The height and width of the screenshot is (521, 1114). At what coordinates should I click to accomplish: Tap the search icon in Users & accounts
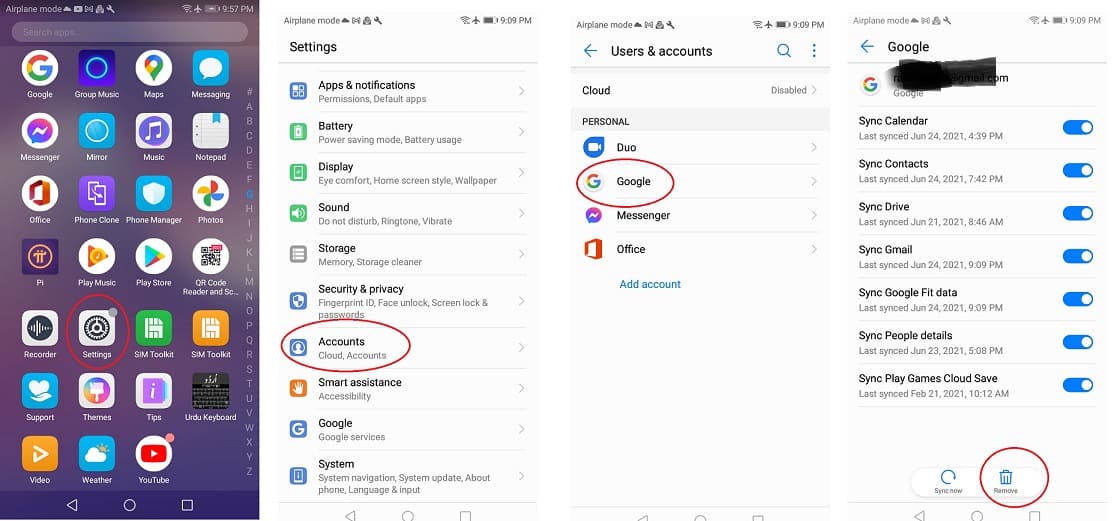[784, 51]
